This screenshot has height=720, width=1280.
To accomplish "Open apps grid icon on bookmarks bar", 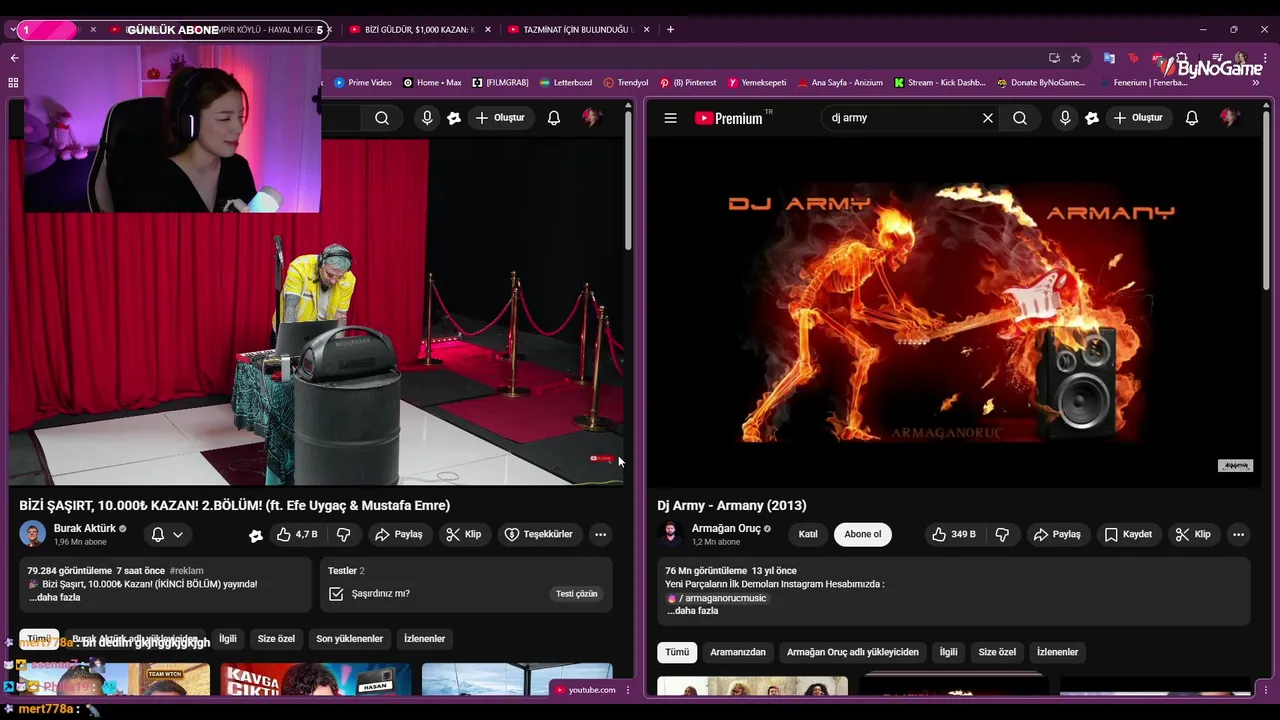I will point(14,83).
